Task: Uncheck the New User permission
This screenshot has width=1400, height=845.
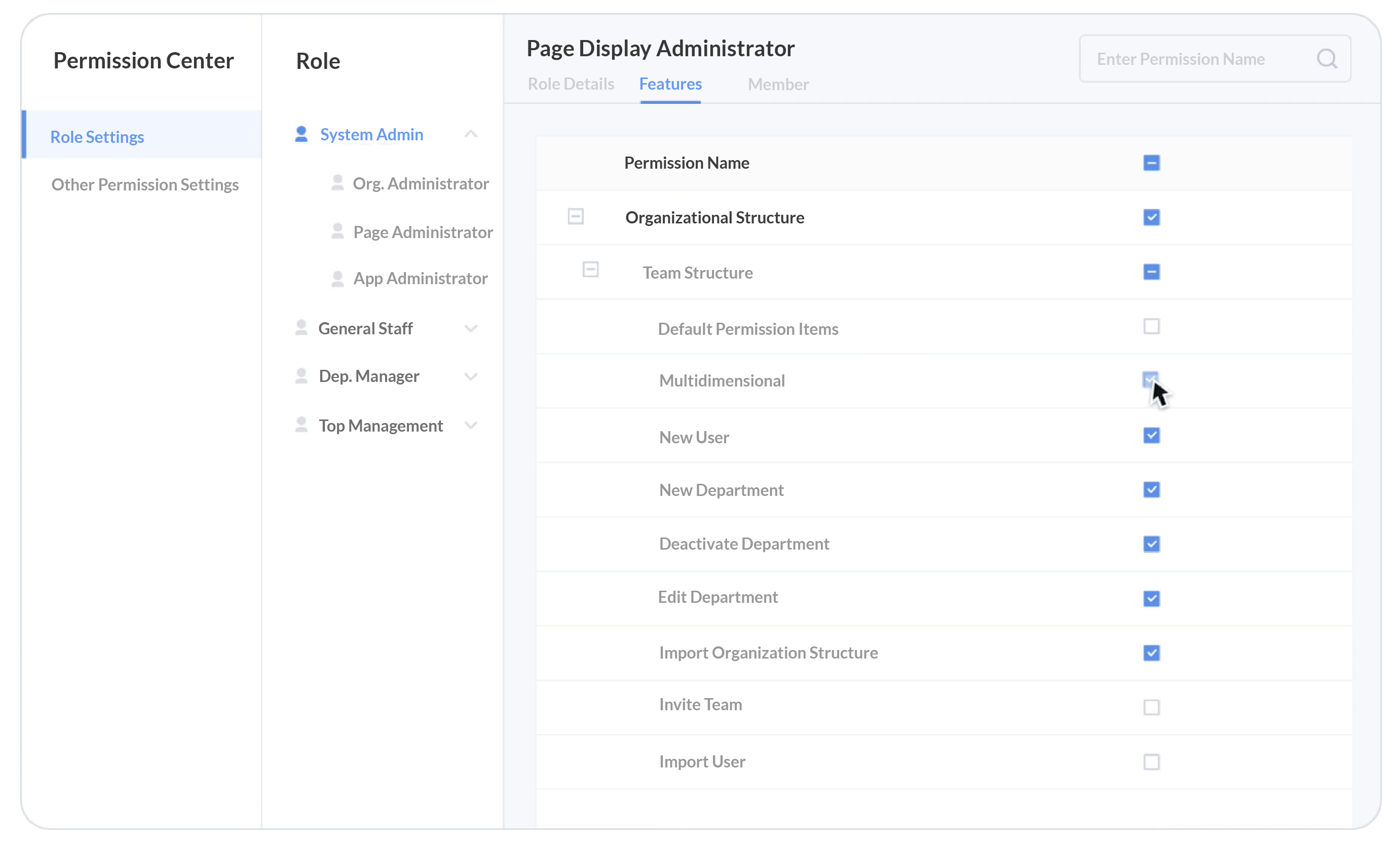Action: point(1152,435)
